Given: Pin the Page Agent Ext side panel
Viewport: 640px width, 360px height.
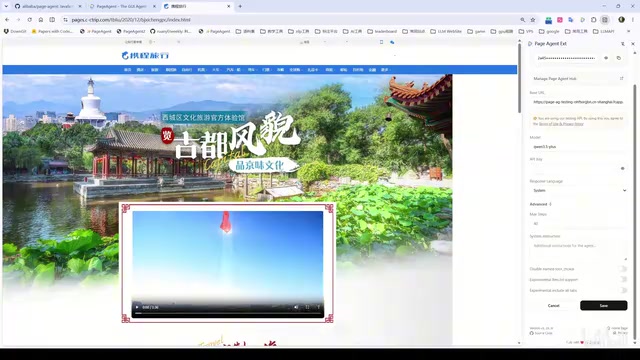Looking at the screenshot, I should [623, 44].
